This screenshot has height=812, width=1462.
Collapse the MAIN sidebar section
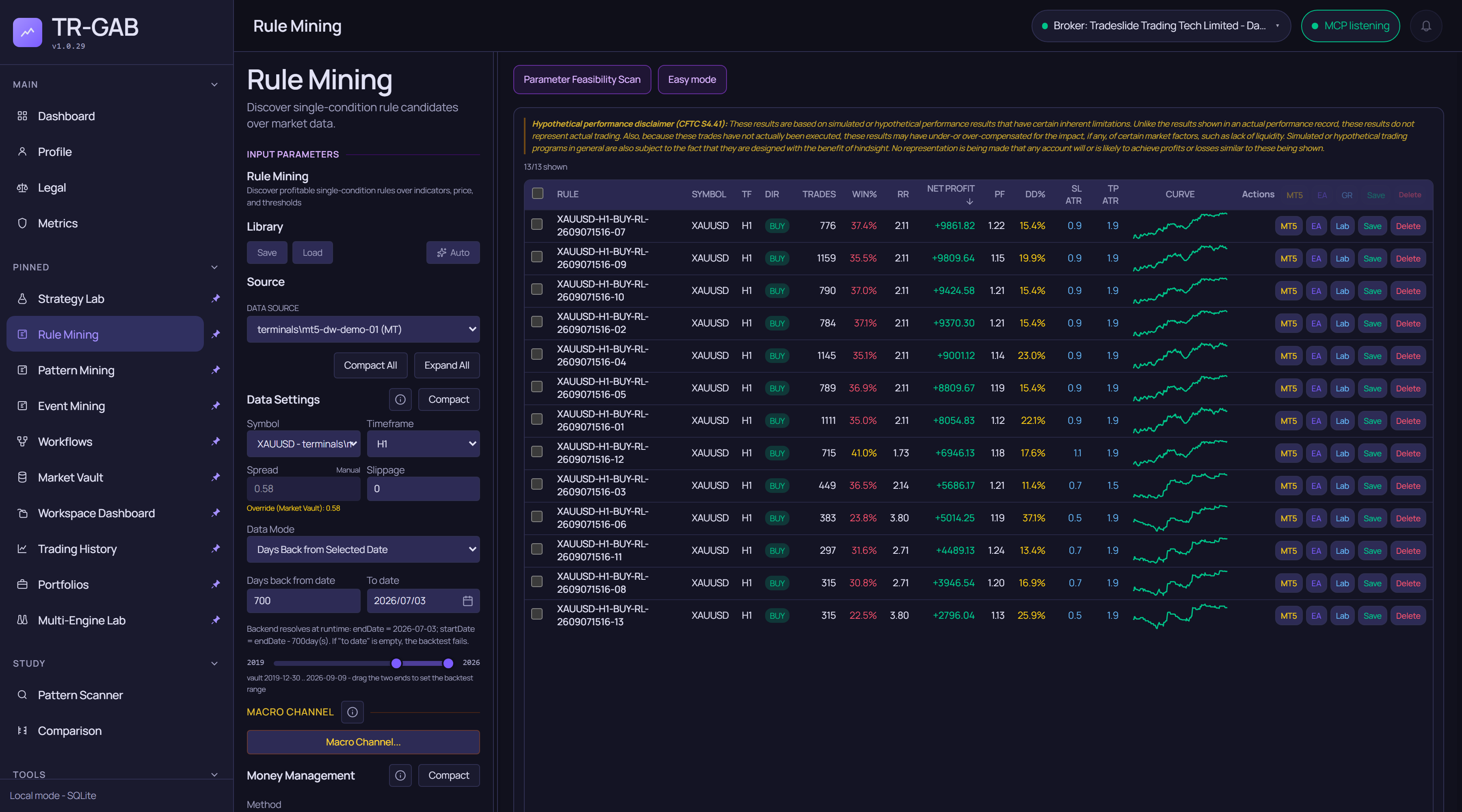pyautogui.click(x=214, y=84)
